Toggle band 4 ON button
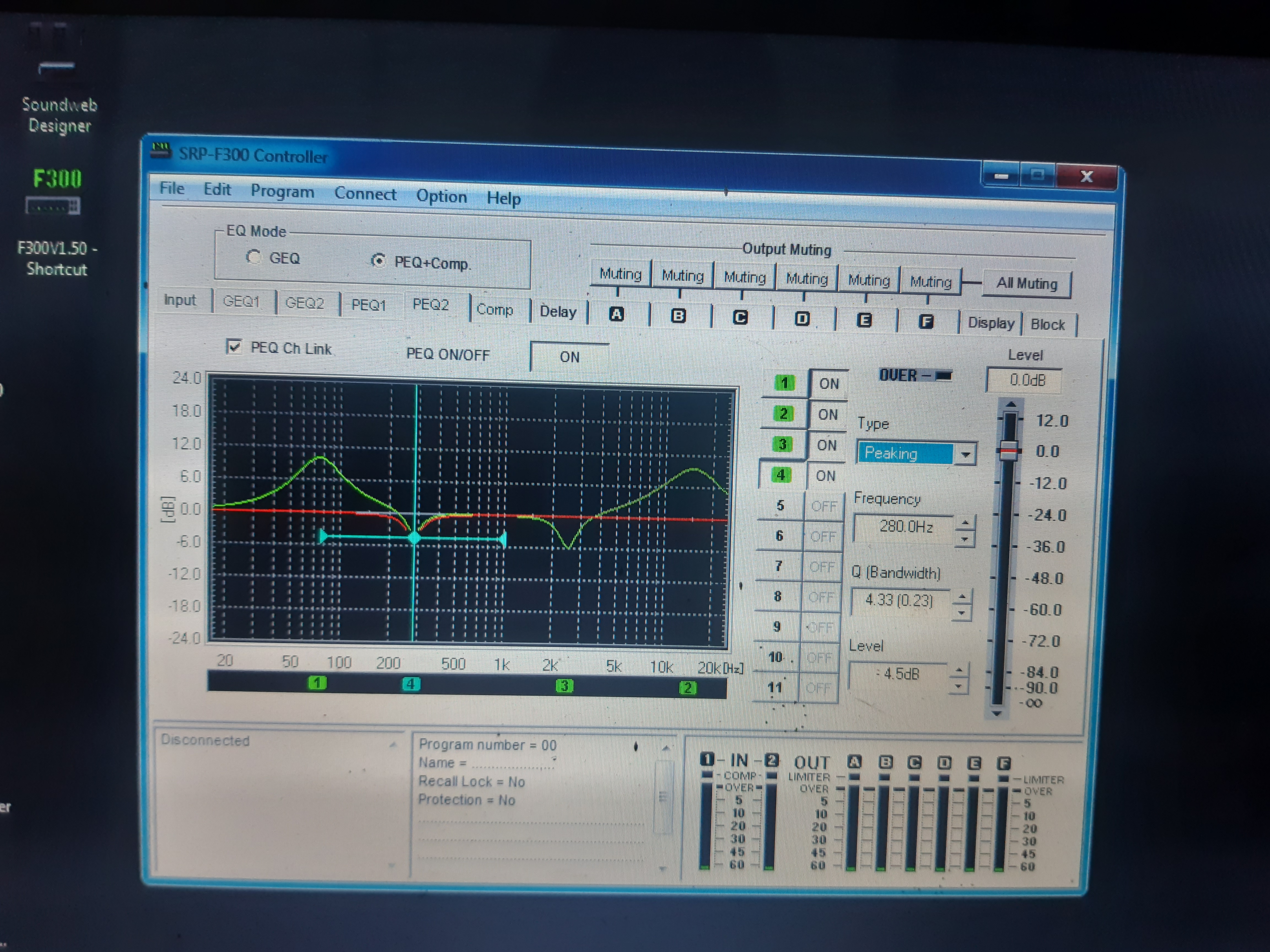This screenshot has height=952, width=1270. (825, 476)
